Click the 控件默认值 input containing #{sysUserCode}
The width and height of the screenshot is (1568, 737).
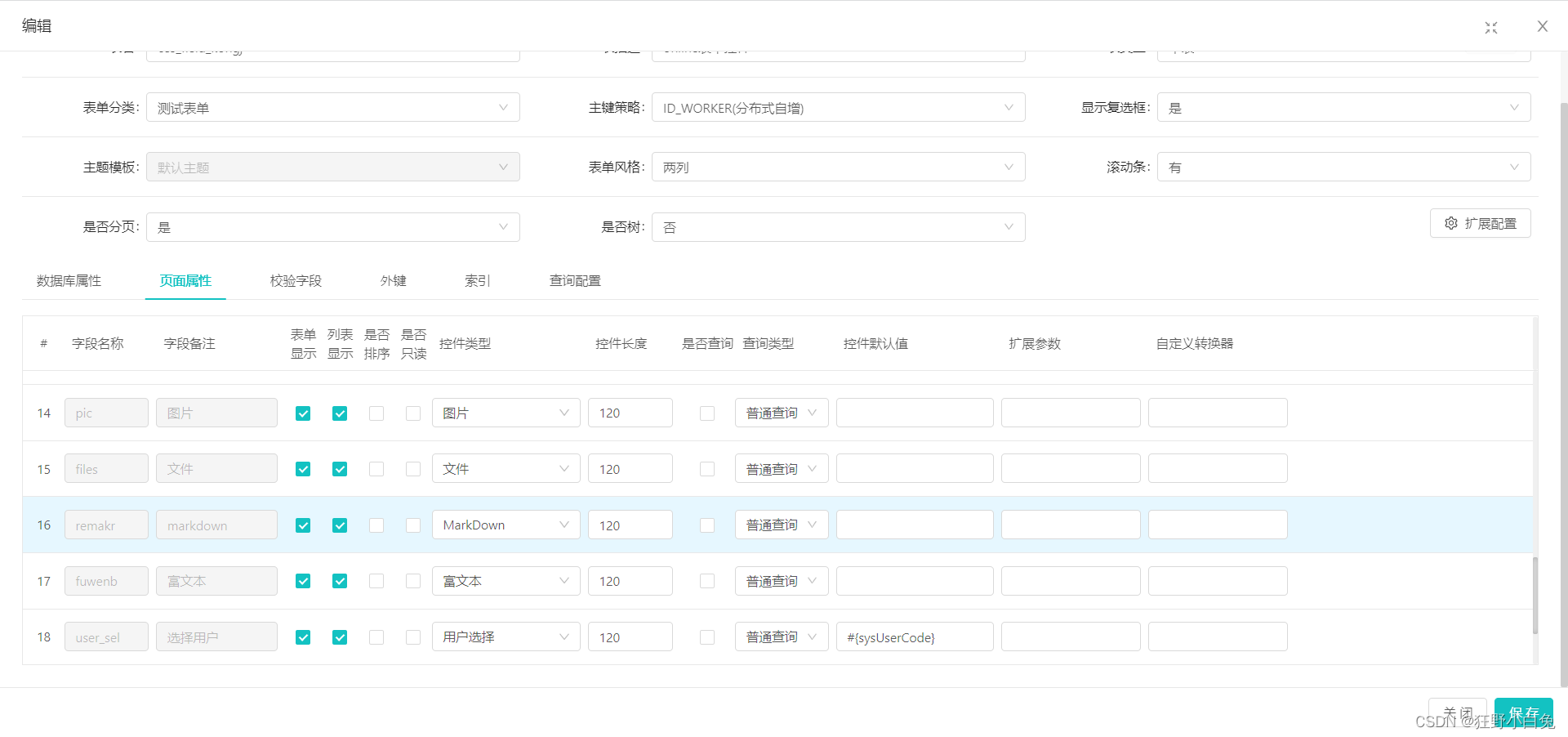click(914, 636)
